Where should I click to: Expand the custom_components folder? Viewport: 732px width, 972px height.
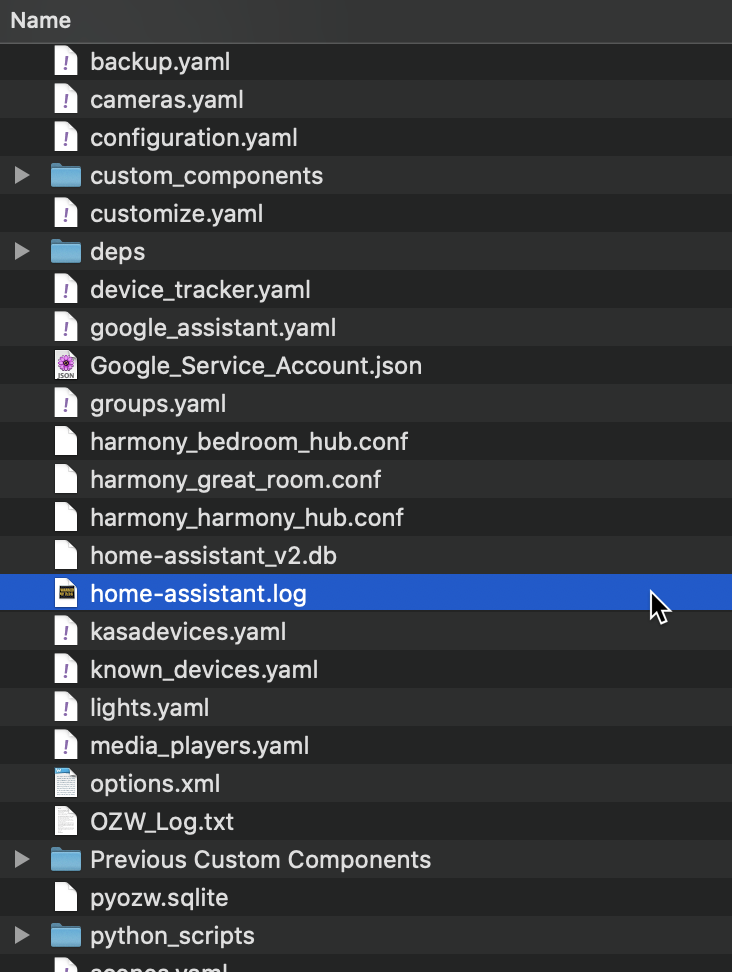click(22, 176)
